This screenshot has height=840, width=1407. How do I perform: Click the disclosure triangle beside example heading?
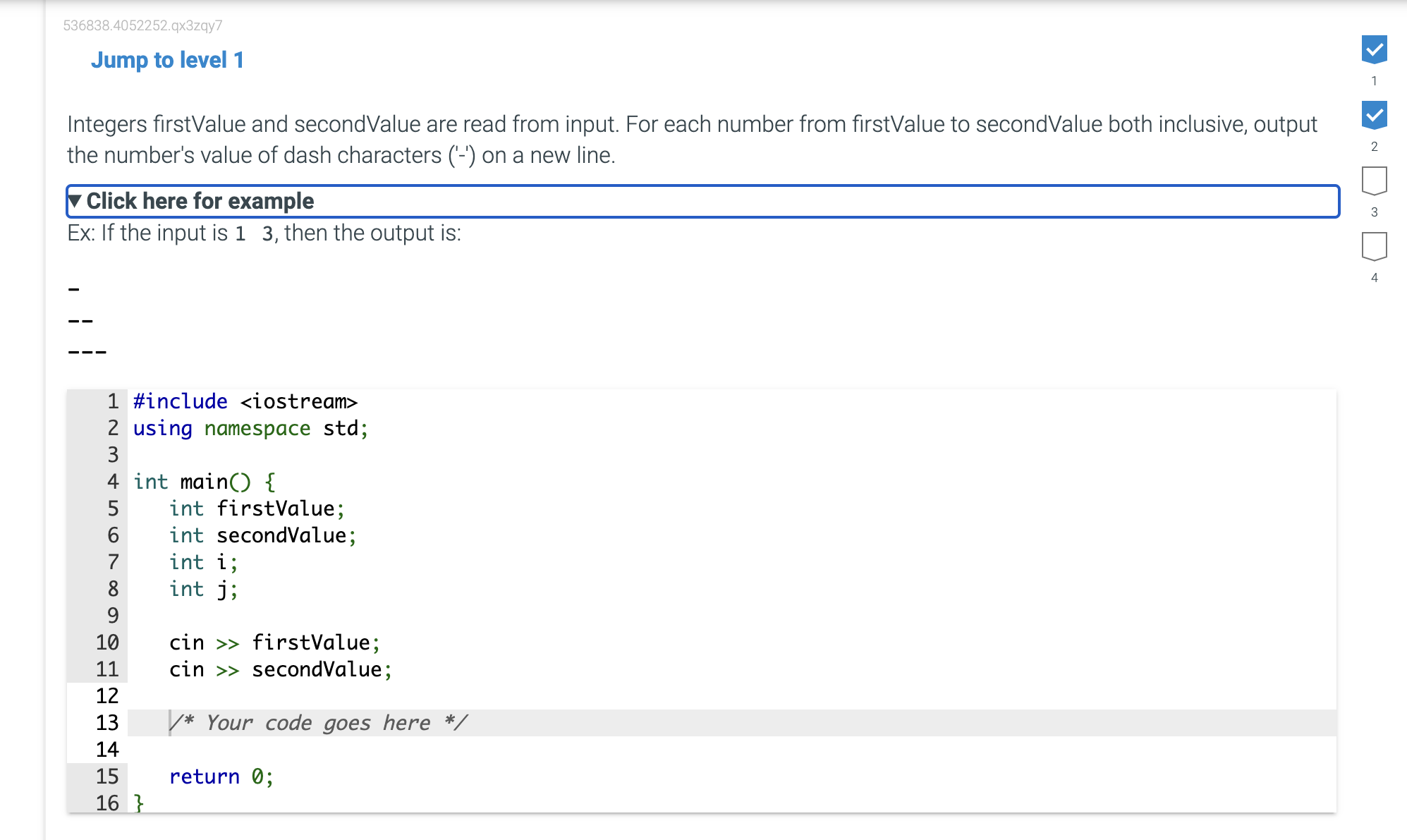[x=75, y=201]
